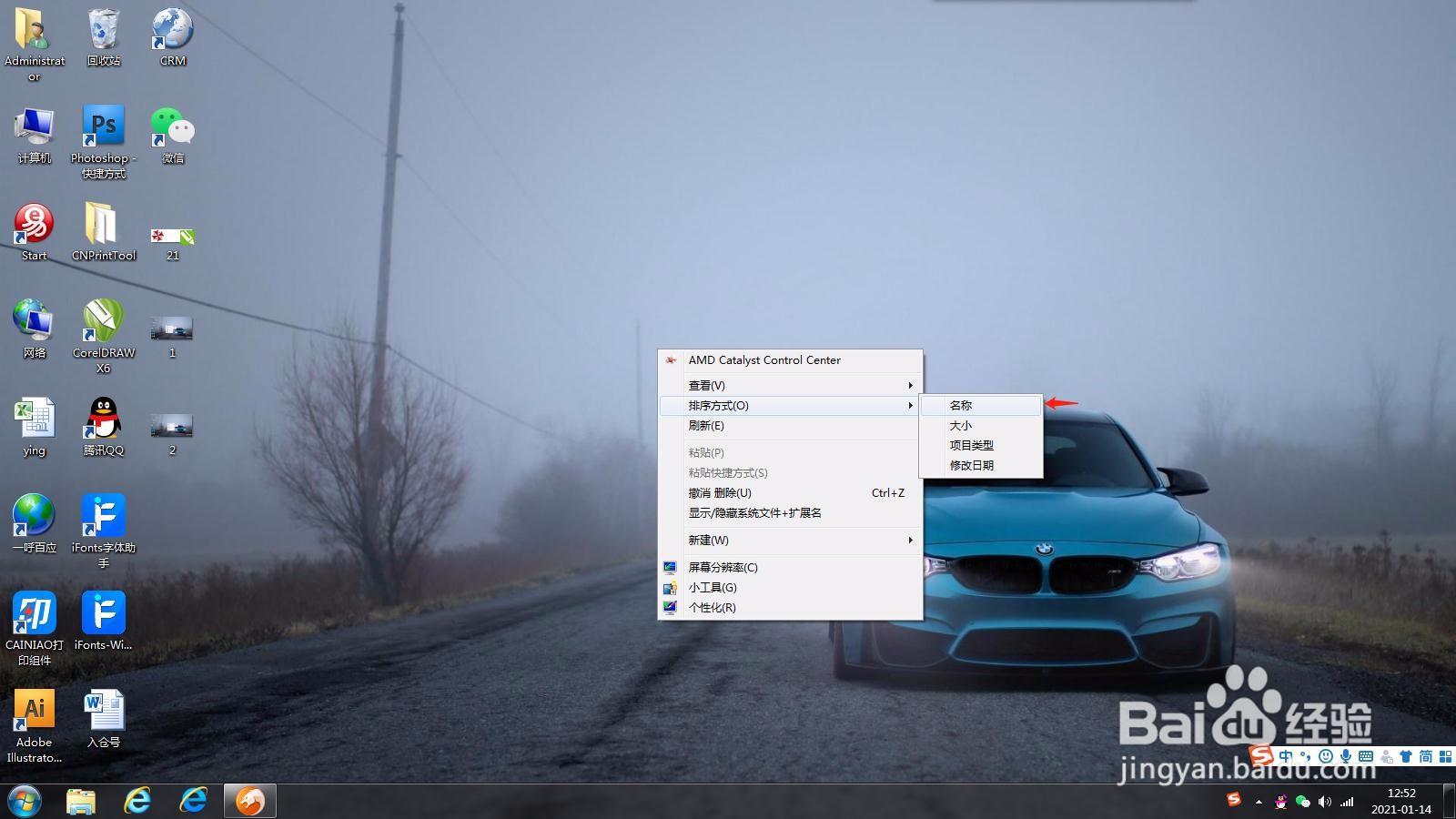Sort desktop icons by 修改日期
1456x819 pixels.
click(x=981, y=466)
